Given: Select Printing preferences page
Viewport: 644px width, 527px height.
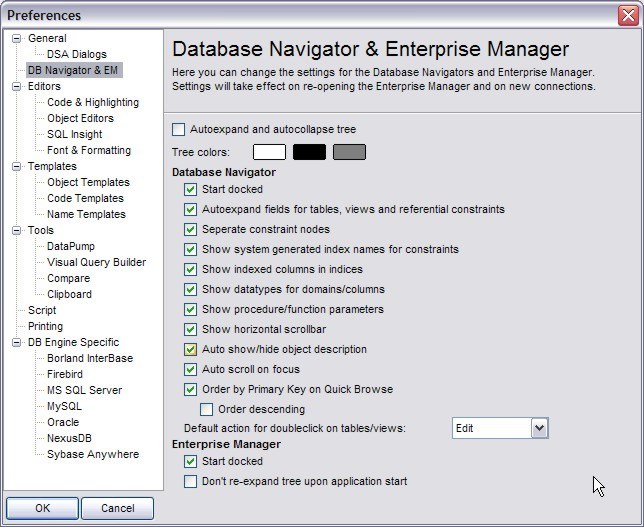Looking at the screenshot, I should pos(46,327).
